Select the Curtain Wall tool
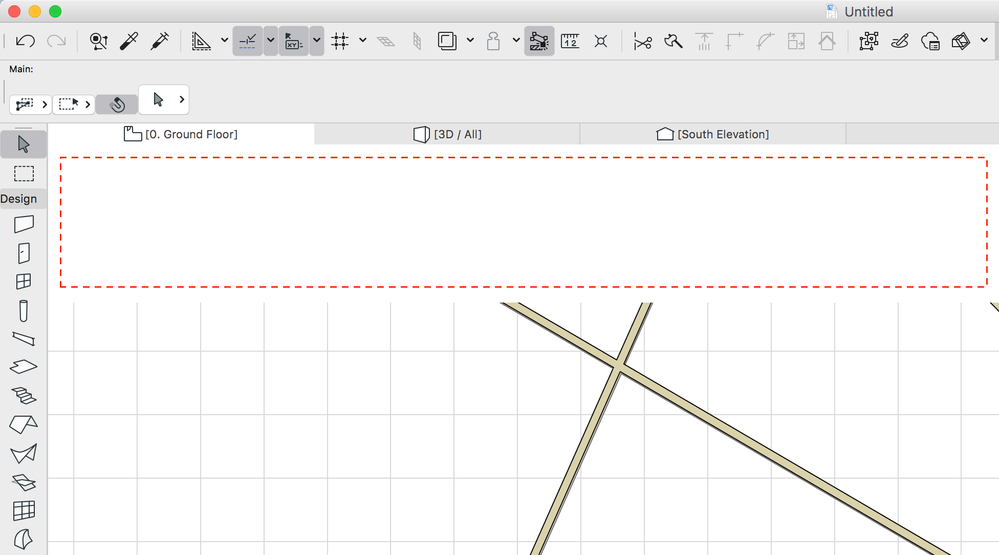Viewport: 999px width, 555px height. (24, 510)
